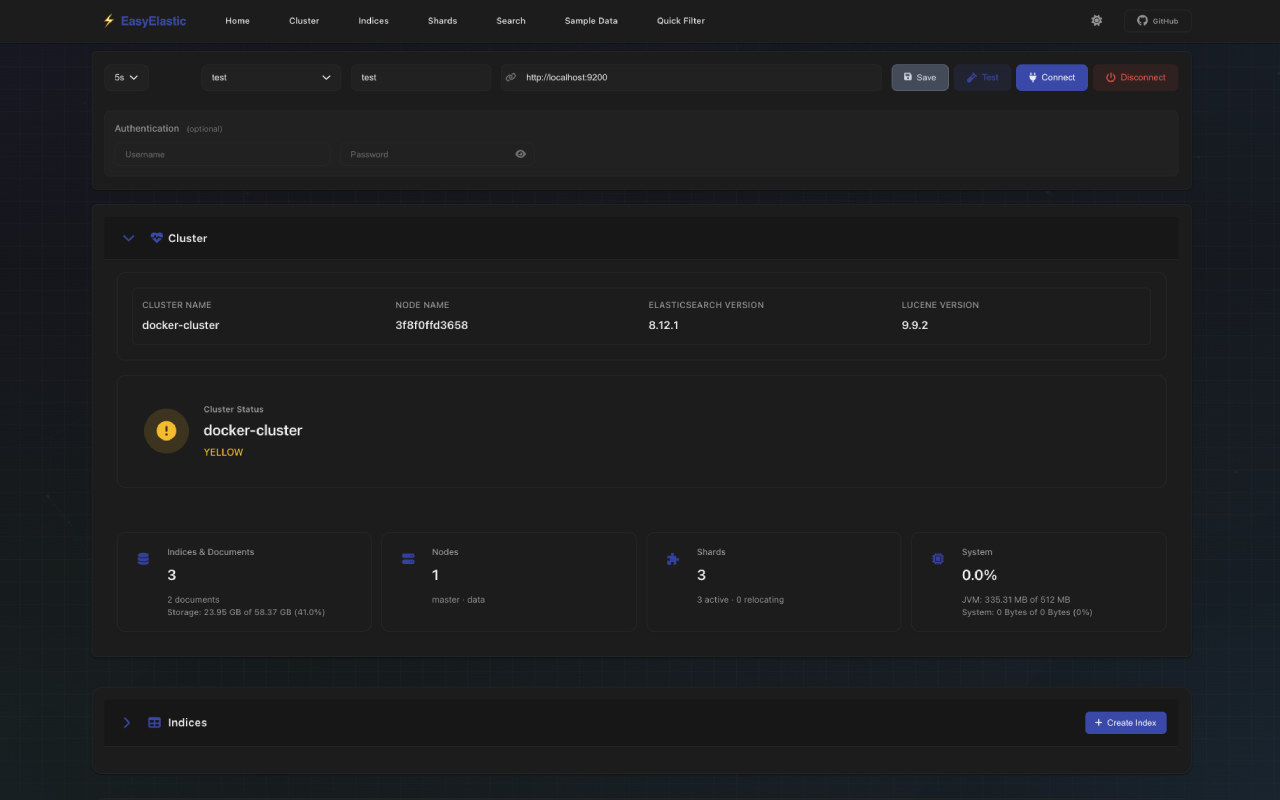
Task: Click the Username input field
Action: click(222, 154)
